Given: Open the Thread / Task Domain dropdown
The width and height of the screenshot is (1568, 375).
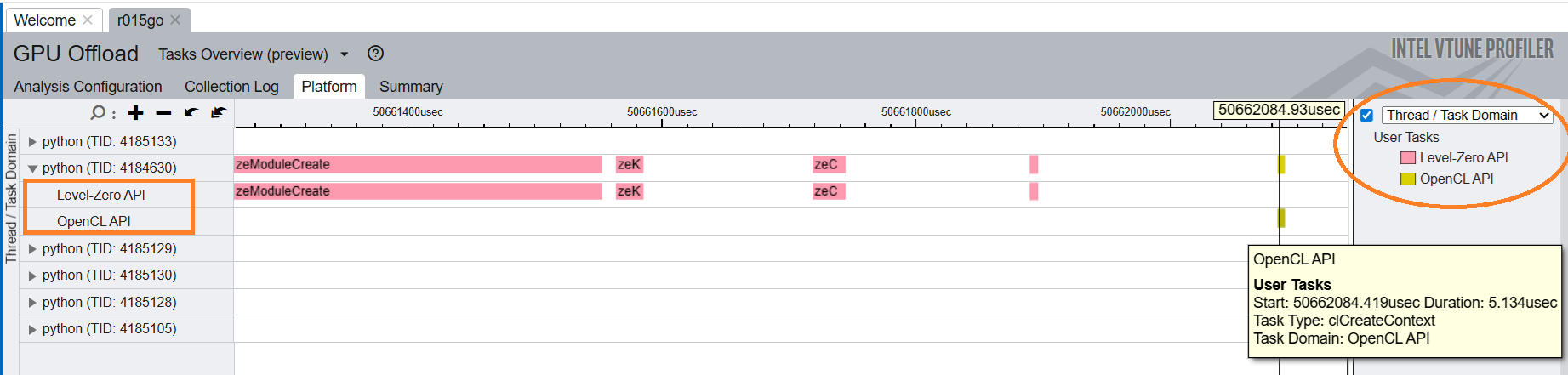Looking at the screenshot, I should (x=1468, y=116).
